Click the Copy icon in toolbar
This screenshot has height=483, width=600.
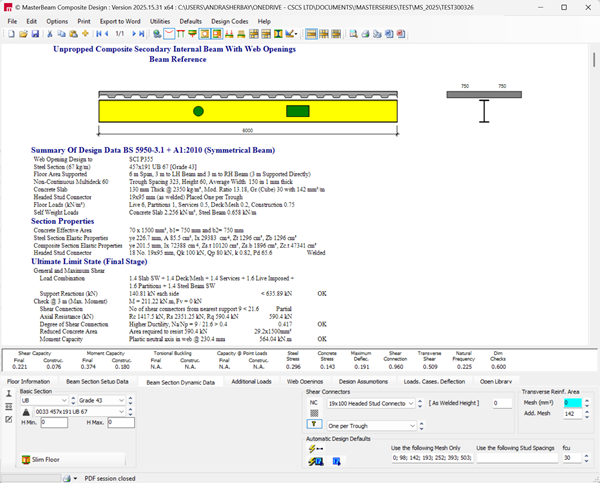62,34
